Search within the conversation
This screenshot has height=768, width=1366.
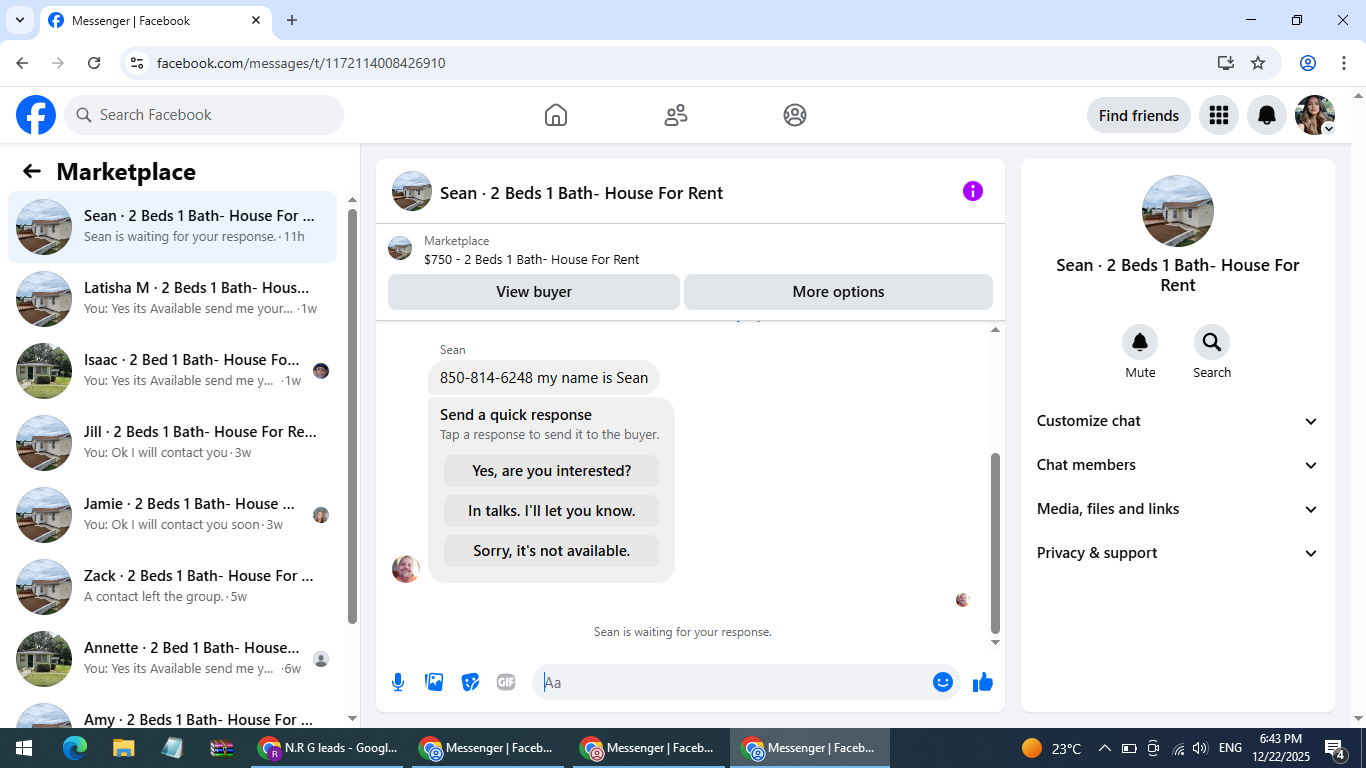(x=1212, y=343)
